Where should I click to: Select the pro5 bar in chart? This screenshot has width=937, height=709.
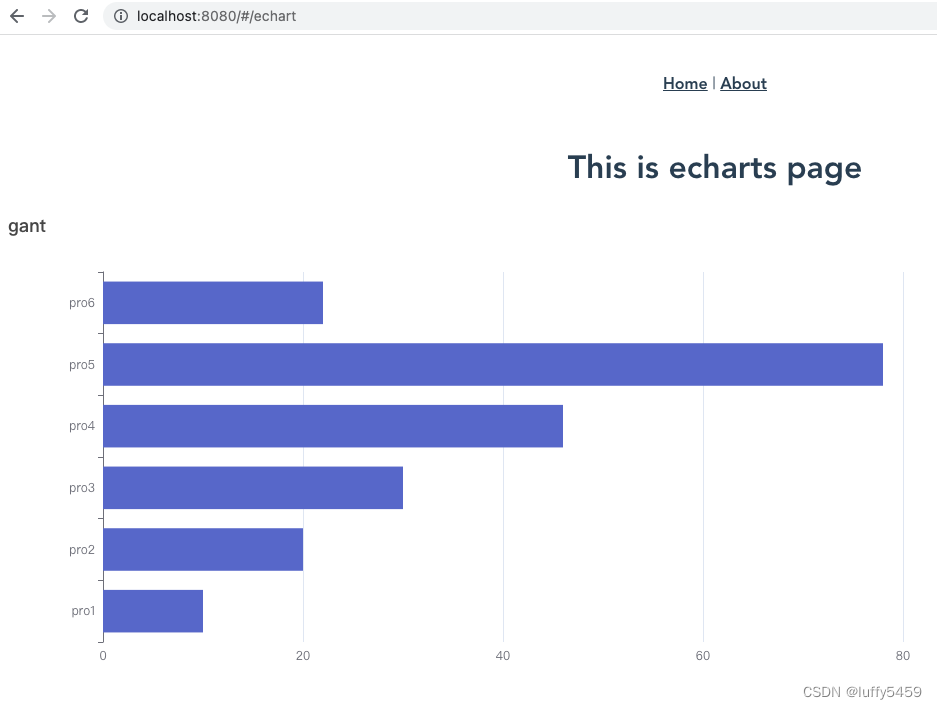tap(492, 364)
